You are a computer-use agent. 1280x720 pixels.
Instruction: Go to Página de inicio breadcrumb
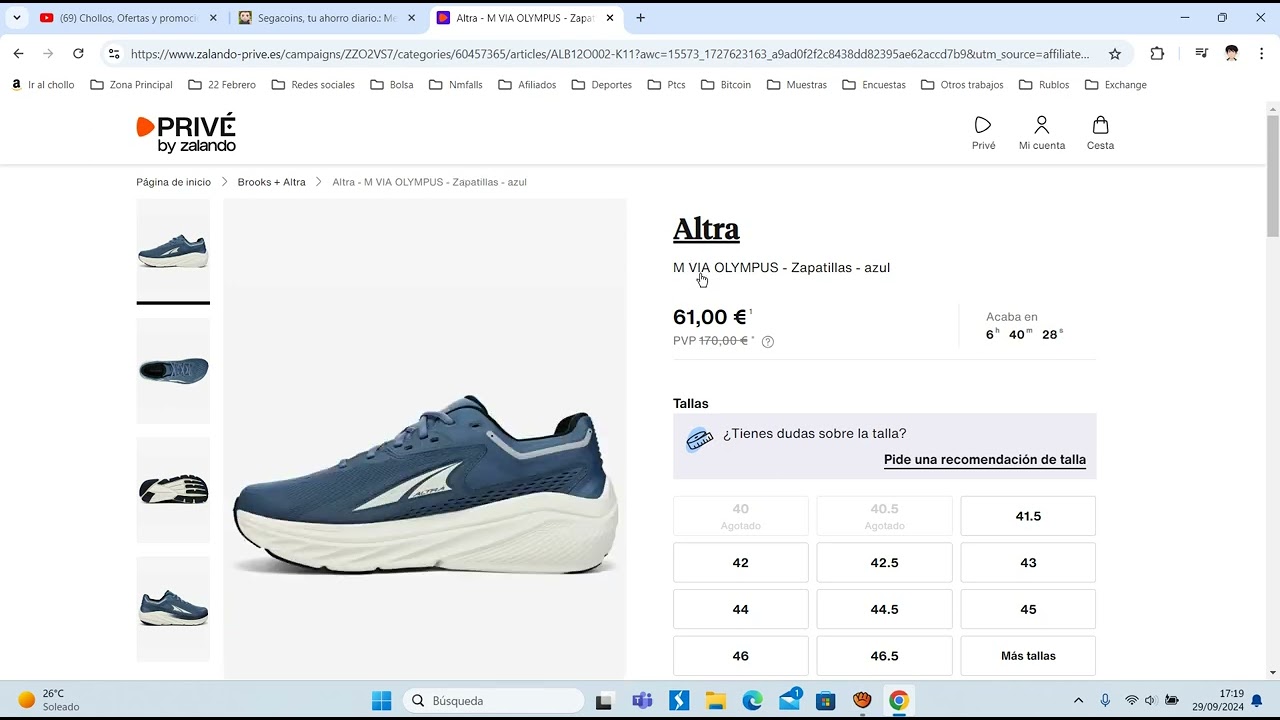point(174,182)
